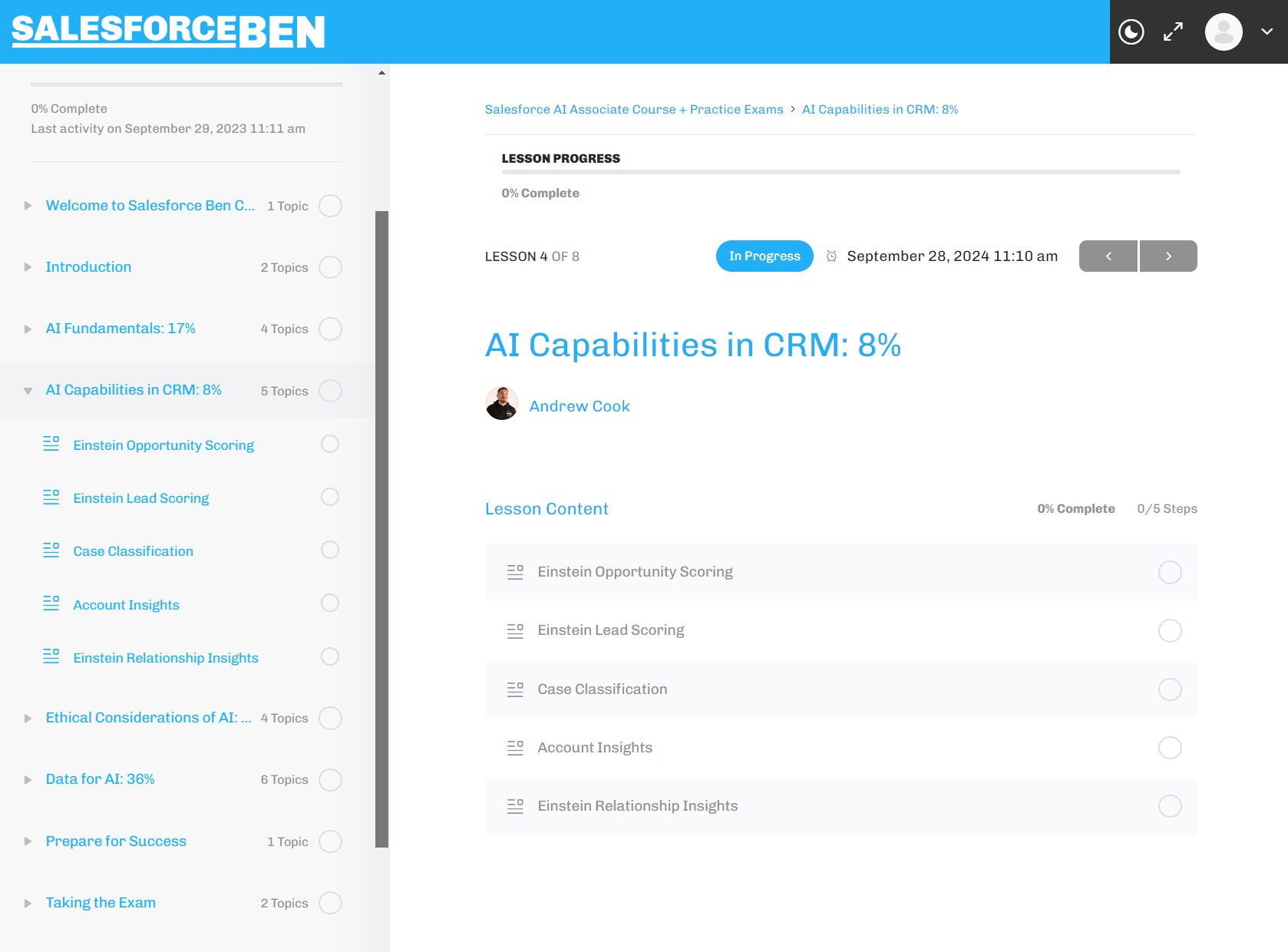This screenshot has height=952, width=1288.
Task: Open Case Classification in Lesson Content
Action: click(x=603, y=689)
